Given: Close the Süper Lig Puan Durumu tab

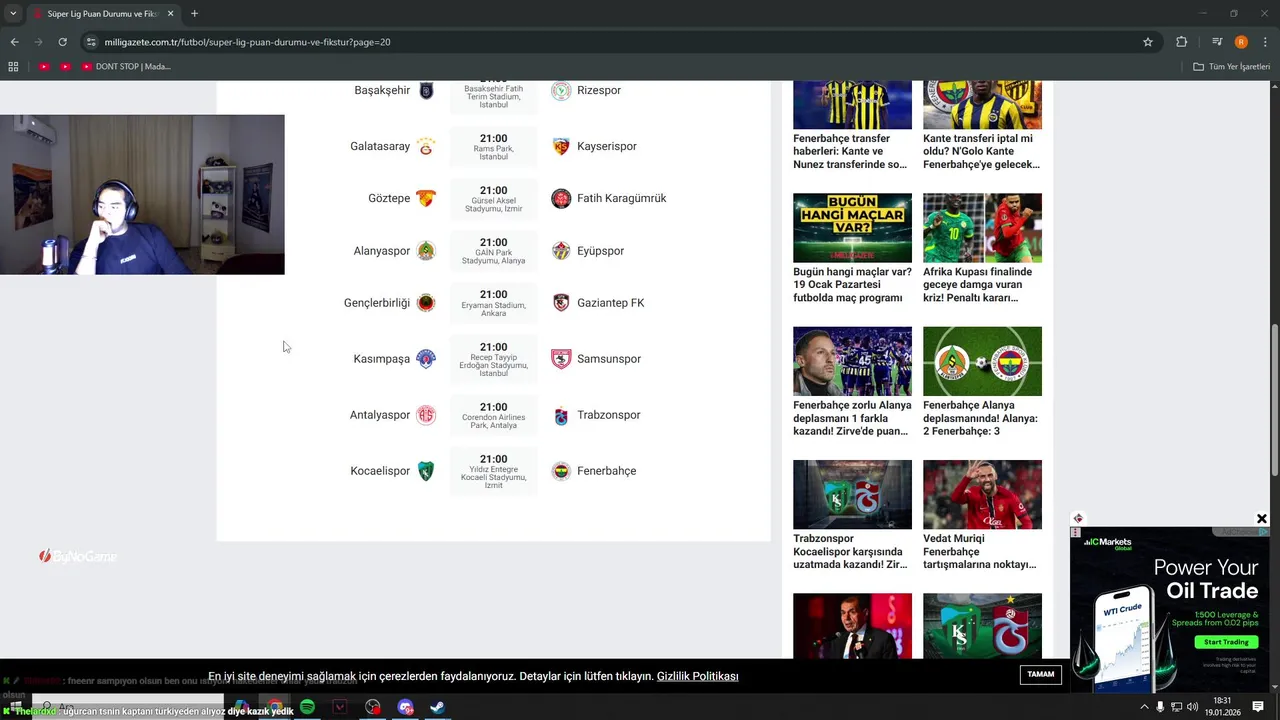Looking at the screenshot, I should pyautogui.click(x=170, y=14).
